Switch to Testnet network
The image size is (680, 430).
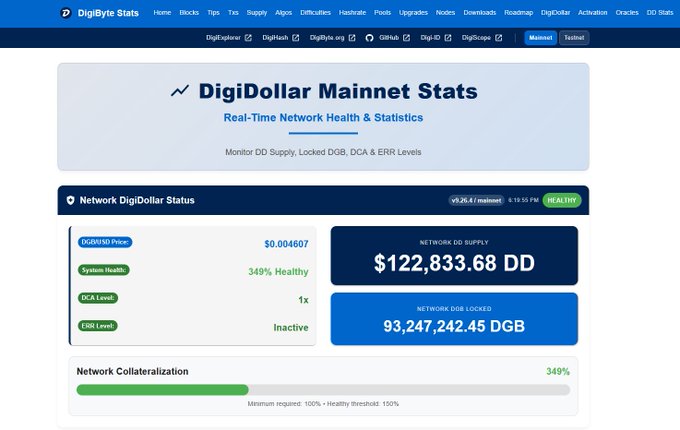click(574, 38)
